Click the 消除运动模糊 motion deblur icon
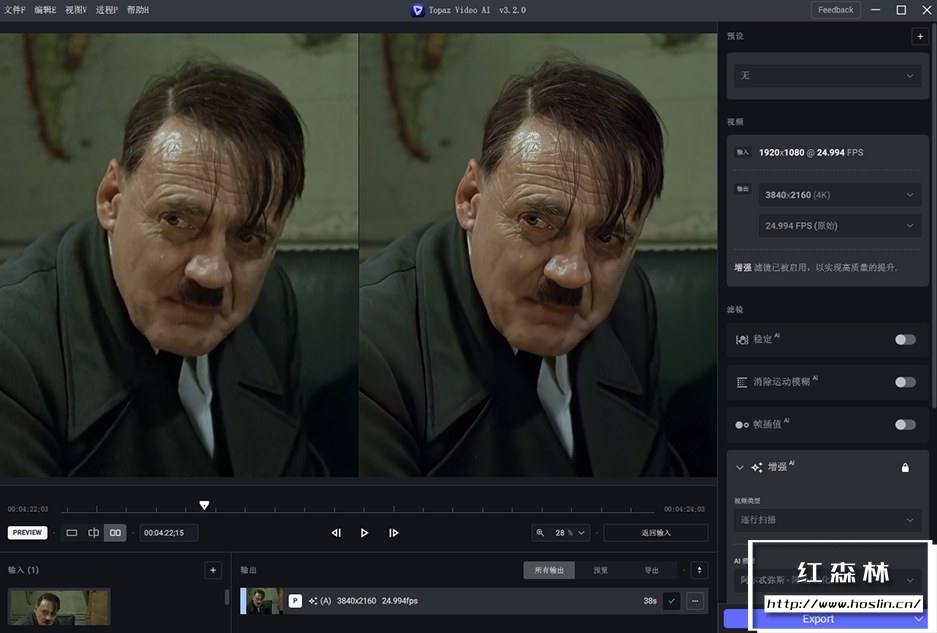This screenshot has width=937, height=633. [x=742, y=382]
